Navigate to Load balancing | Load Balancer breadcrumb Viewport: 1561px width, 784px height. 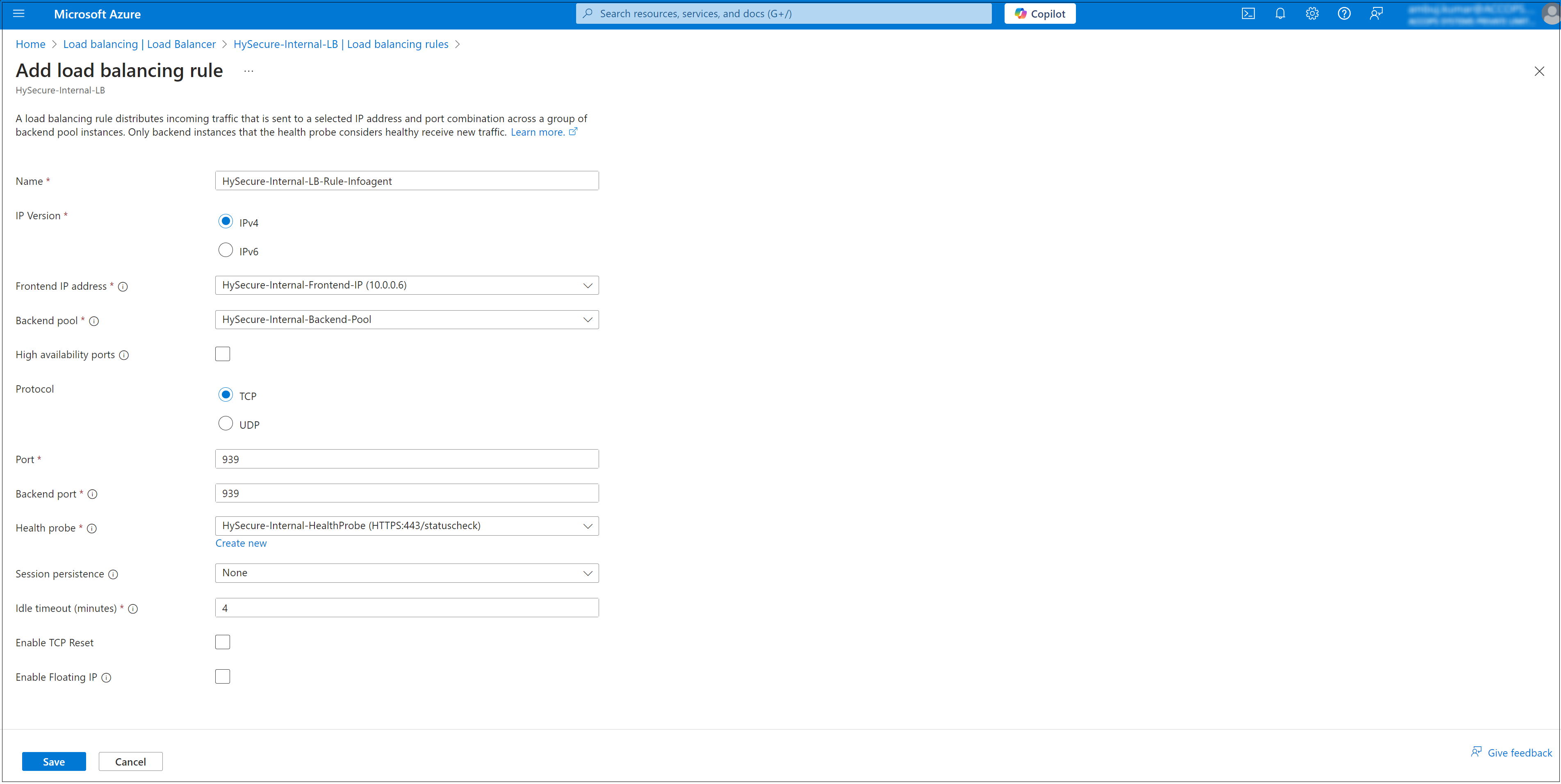pos(139,44)
